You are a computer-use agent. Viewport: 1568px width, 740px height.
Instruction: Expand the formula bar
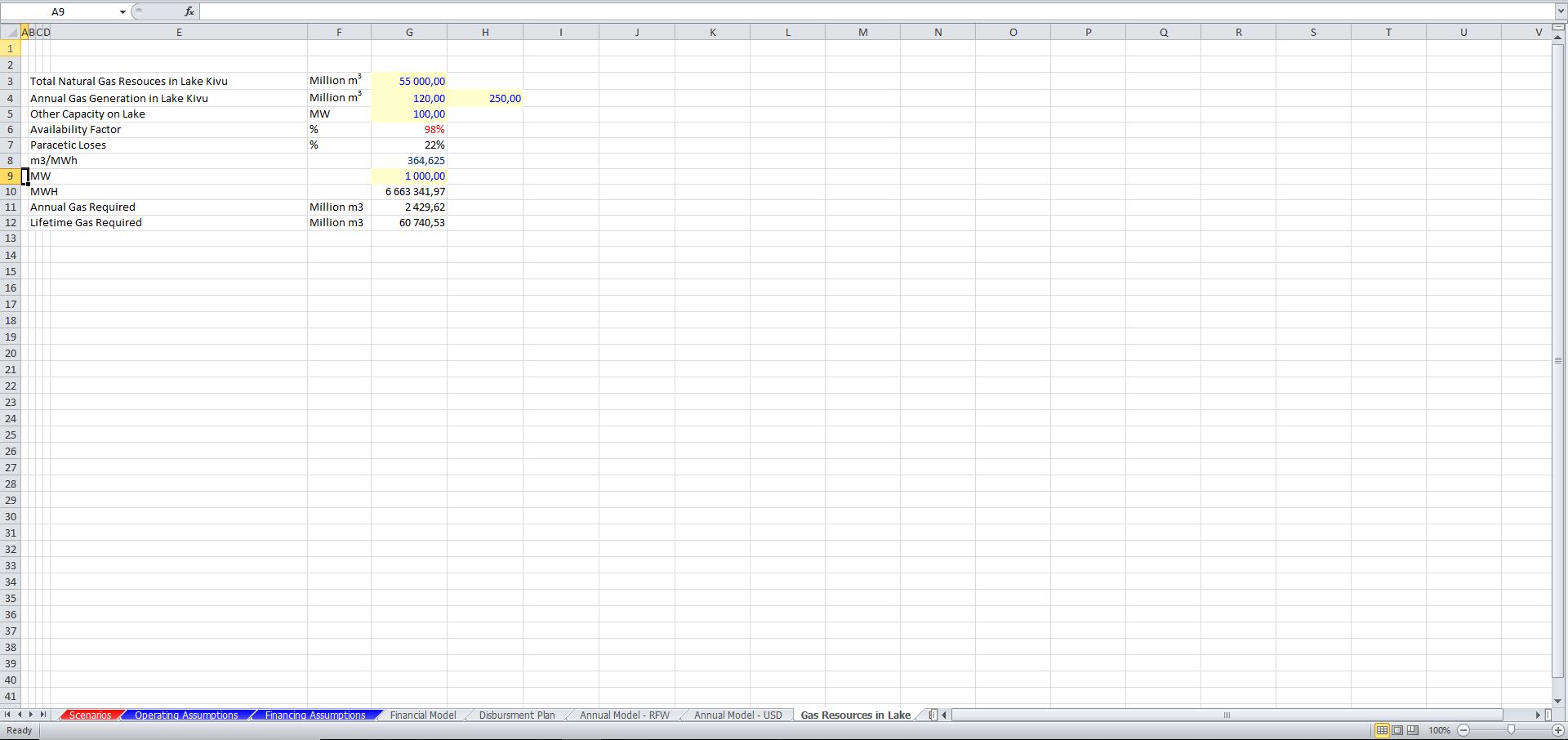tap(1560, 11)
